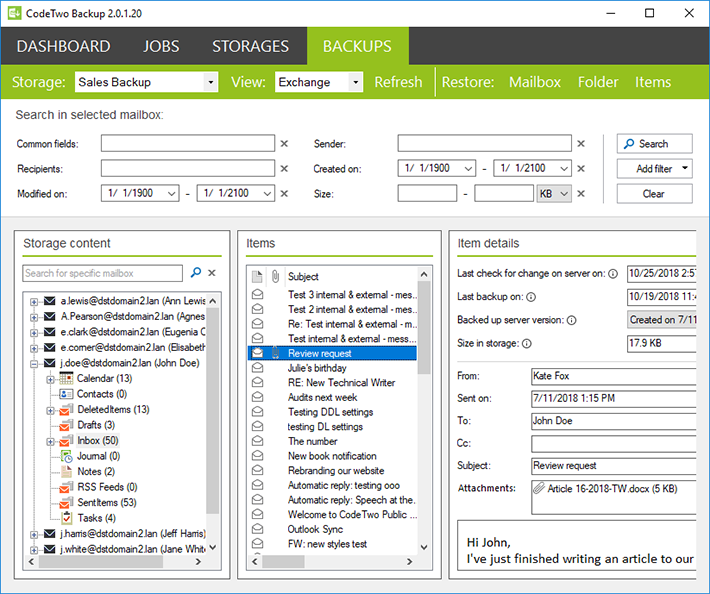Viewport: 710px width, 594px height.
Task: Click Restore Mailbox
Action: pyautogui.click(x=535, y=82)
